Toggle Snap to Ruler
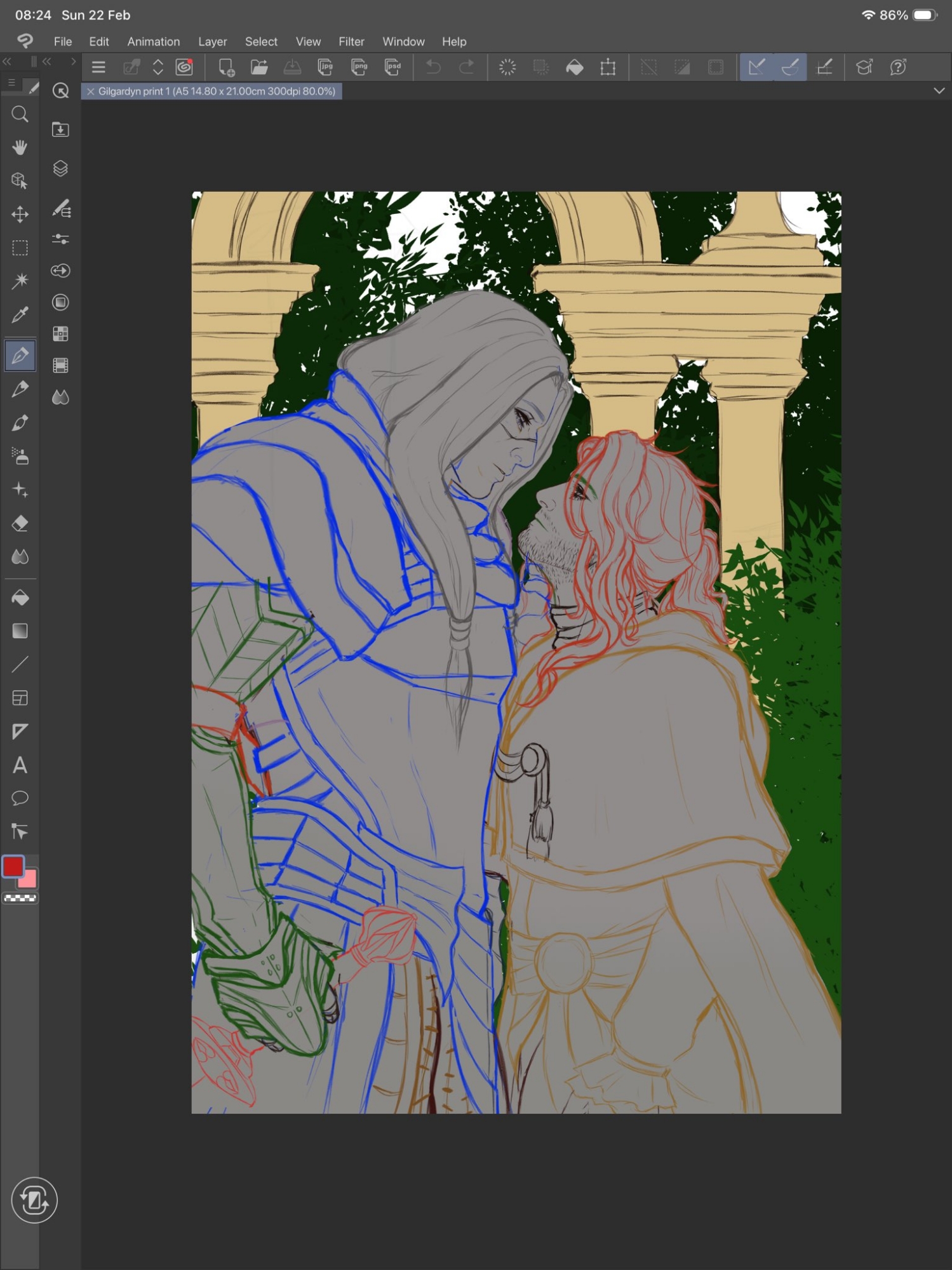The image size is (952, 1270). (x=756, y=67)
